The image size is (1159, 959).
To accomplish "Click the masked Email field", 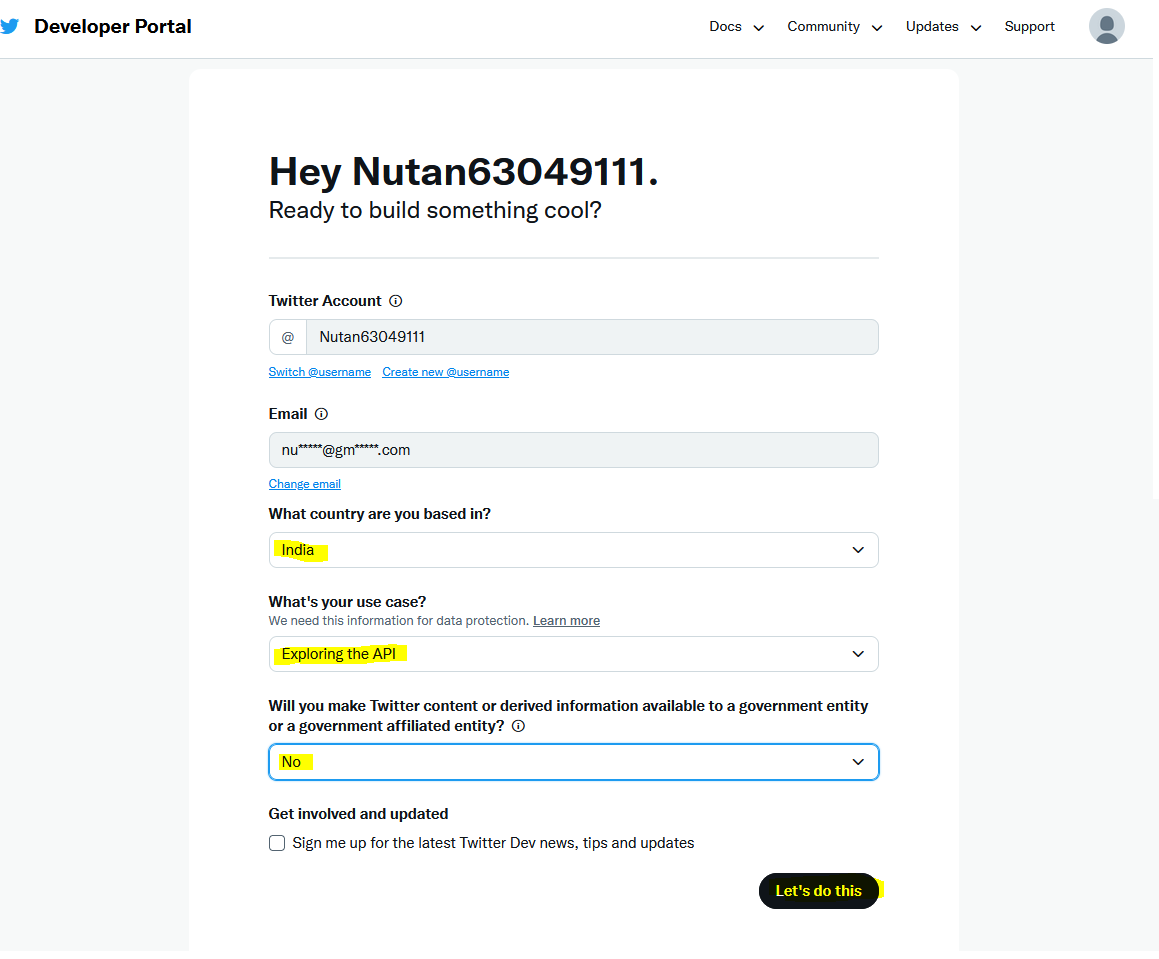I will click(x=574, y=450).
